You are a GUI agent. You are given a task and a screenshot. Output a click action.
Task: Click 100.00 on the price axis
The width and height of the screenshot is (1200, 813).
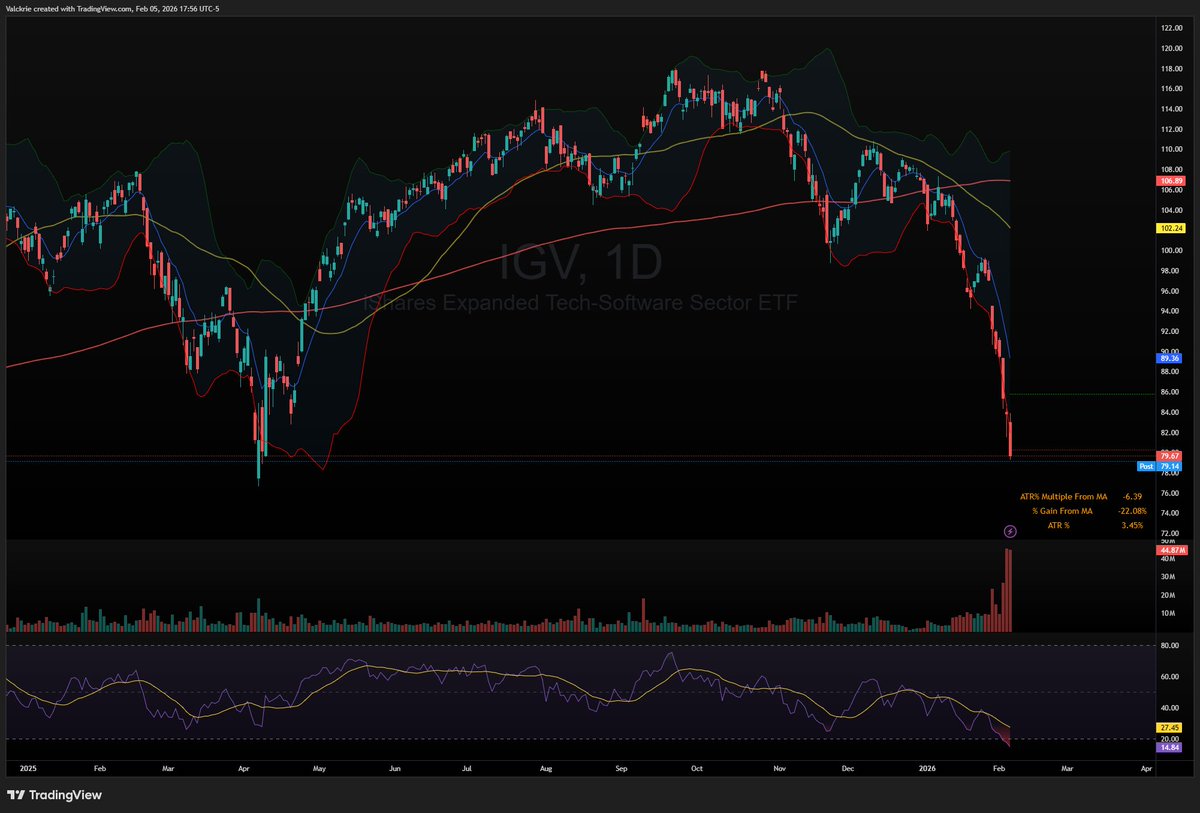pyautogui.click(x=1171, y=251)
